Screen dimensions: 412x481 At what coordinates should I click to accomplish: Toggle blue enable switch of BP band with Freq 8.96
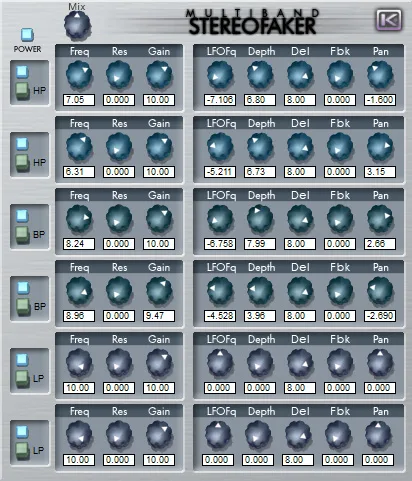[22, 287]
